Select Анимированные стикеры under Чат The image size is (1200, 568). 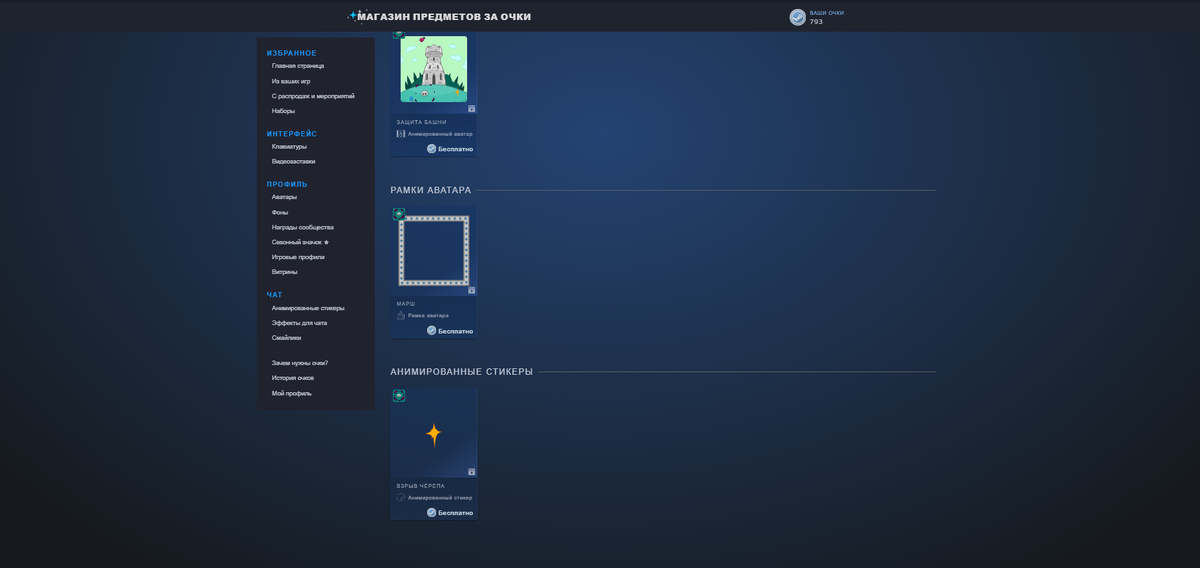(308, 308)
